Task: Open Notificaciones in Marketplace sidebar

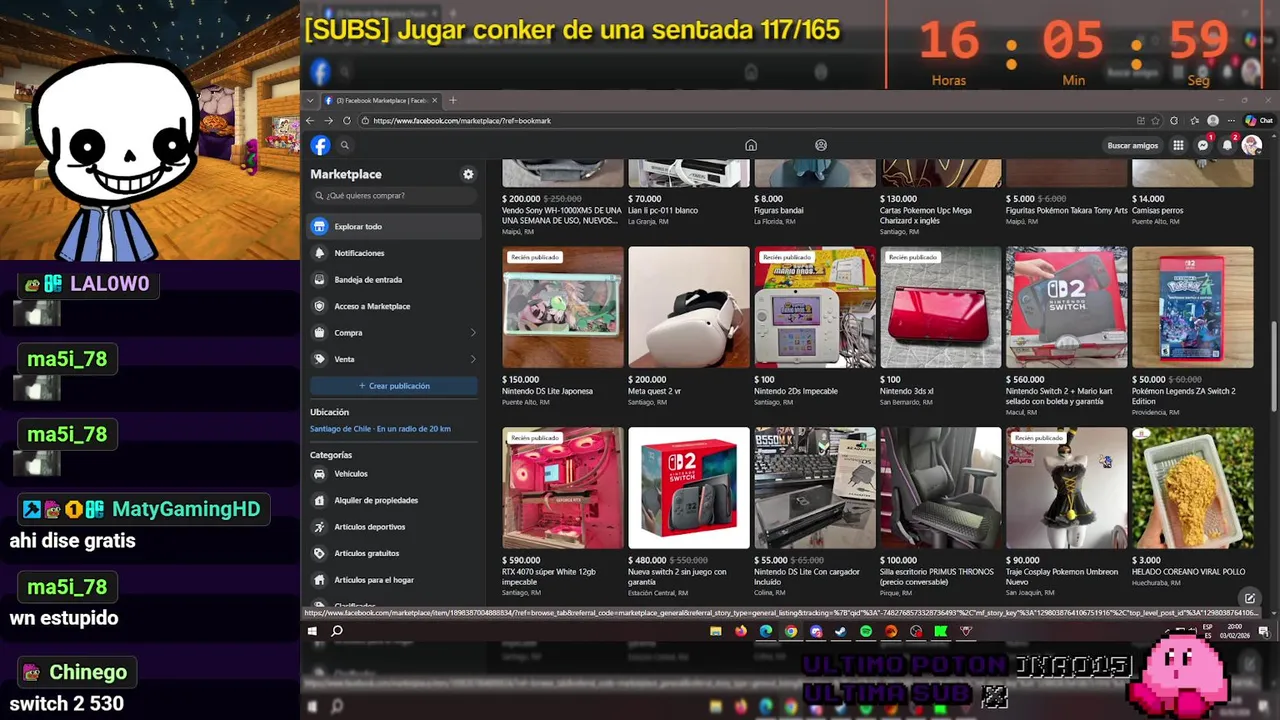Action: [395, 253]
